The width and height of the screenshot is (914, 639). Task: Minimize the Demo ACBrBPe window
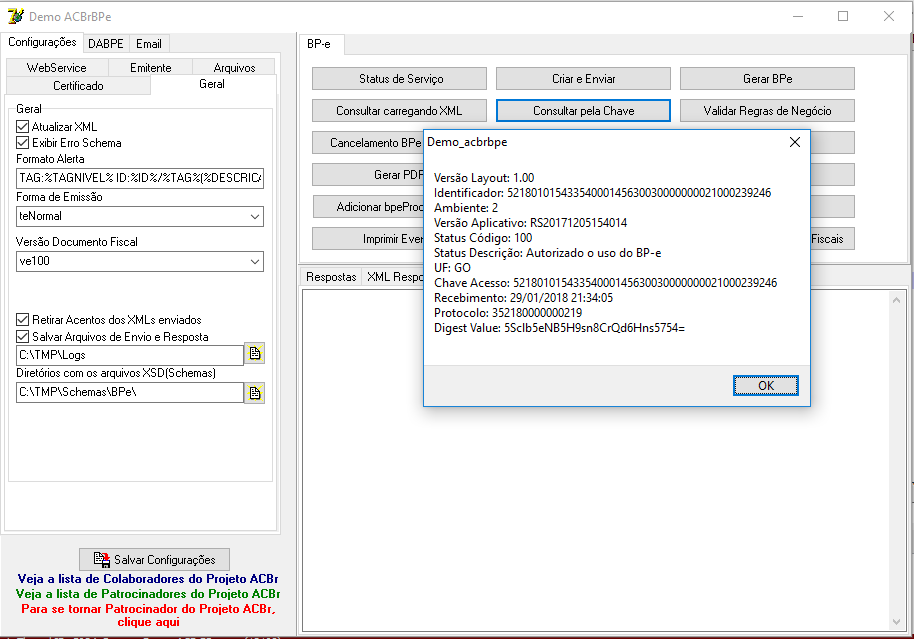point(798,16)
